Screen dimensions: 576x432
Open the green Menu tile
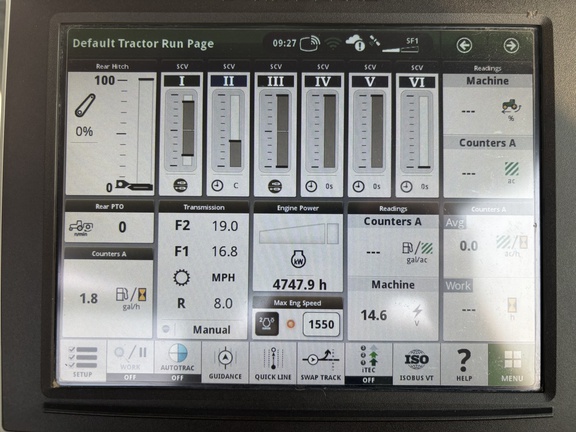click(512, 364)
